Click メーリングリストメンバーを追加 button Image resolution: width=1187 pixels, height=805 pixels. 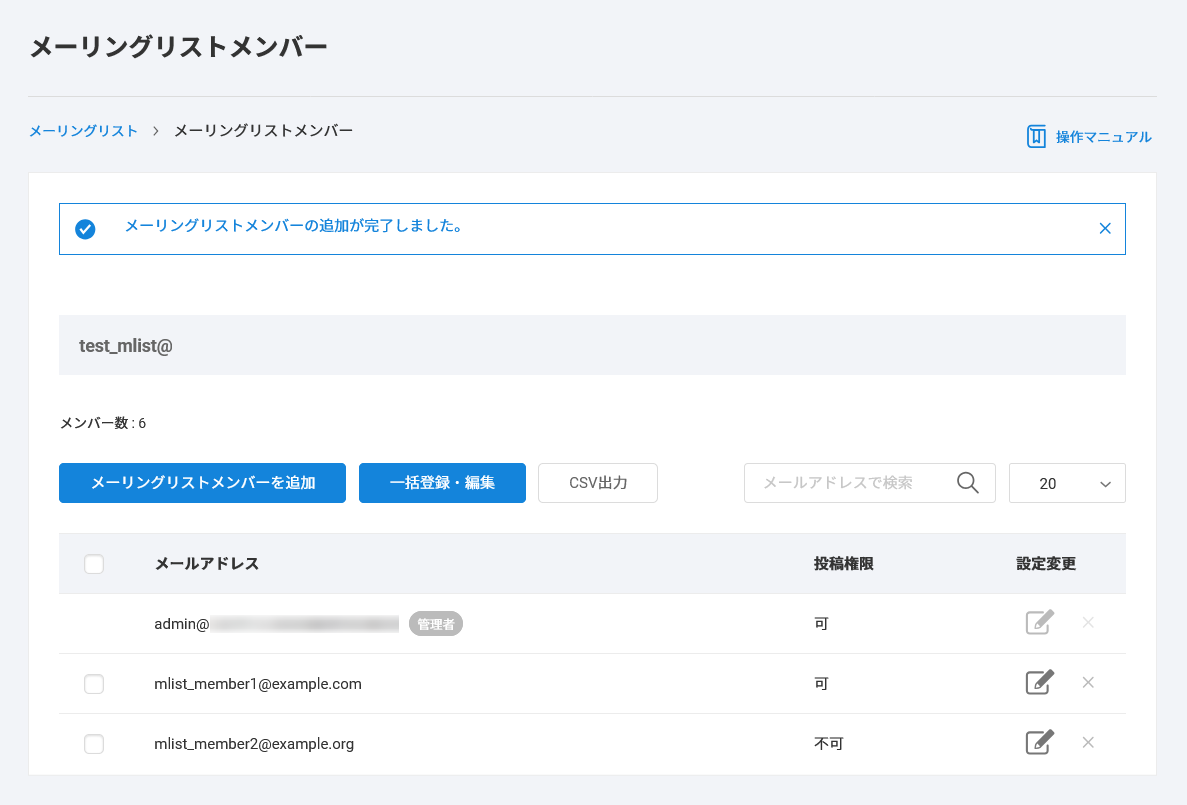(x=202, y=483)
